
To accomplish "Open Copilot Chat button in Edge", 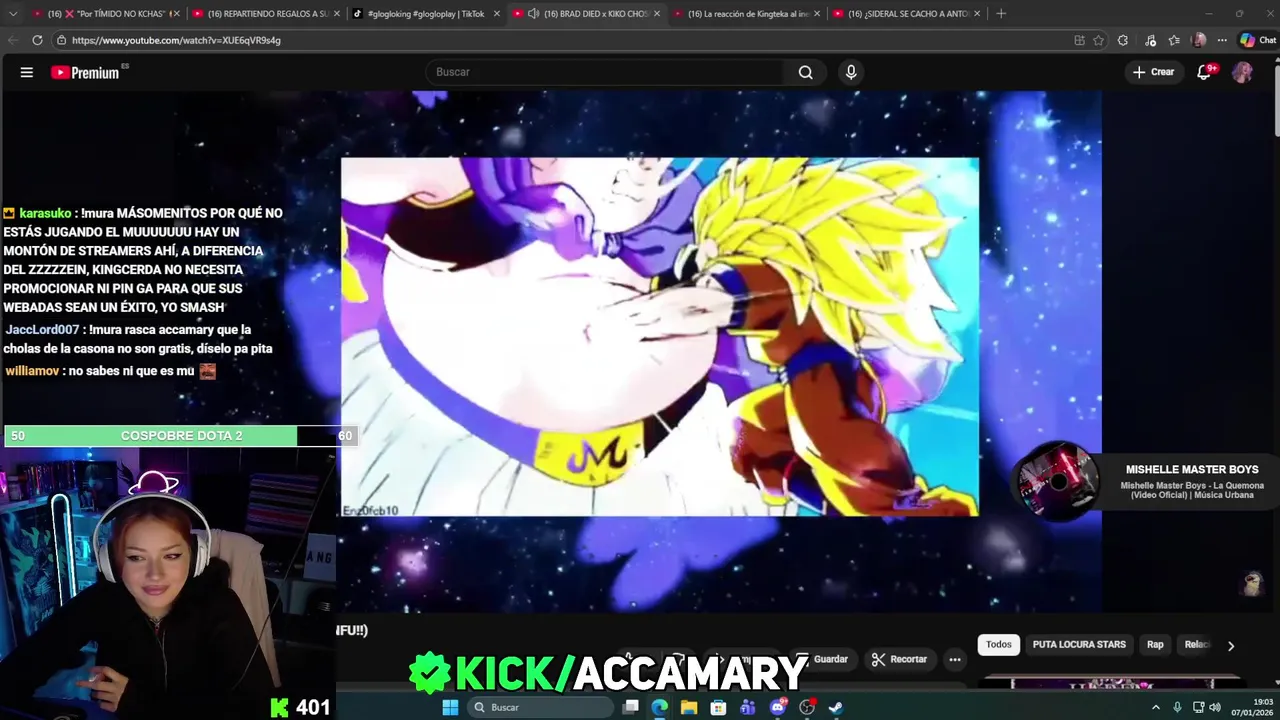I will click(1257, 40).
